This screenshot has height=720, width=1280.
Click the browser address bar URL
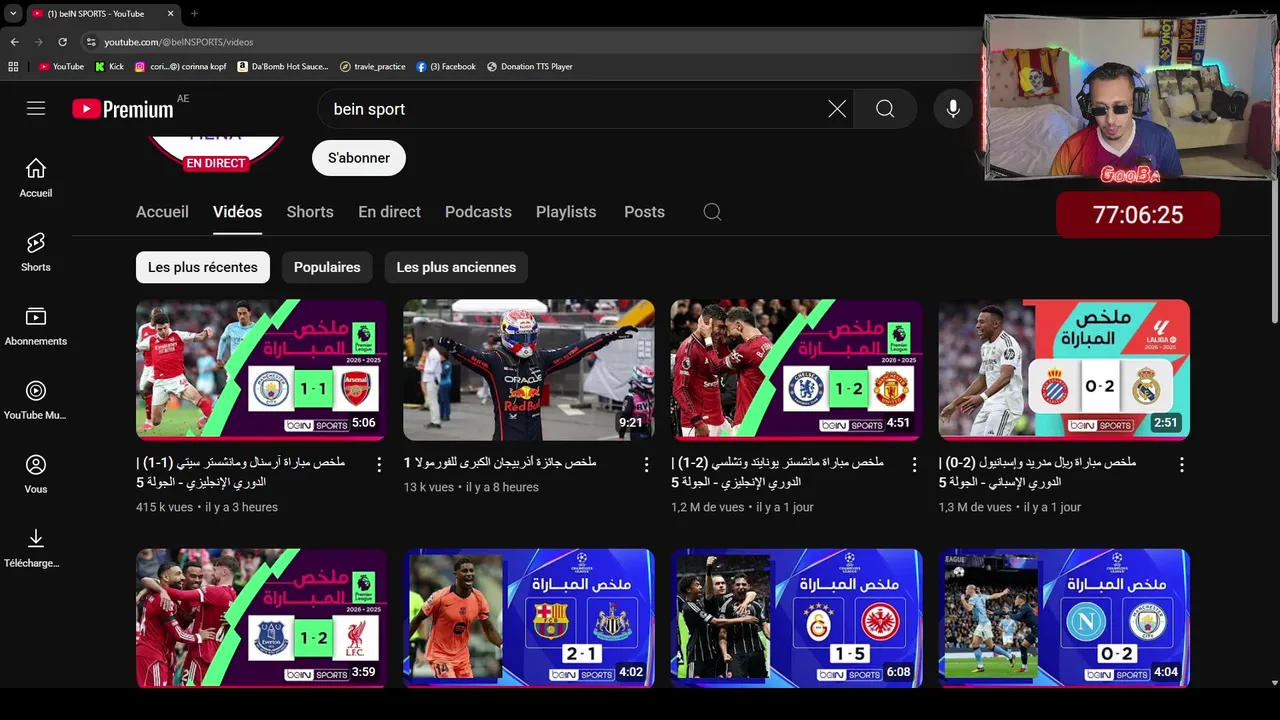[179, 42]
